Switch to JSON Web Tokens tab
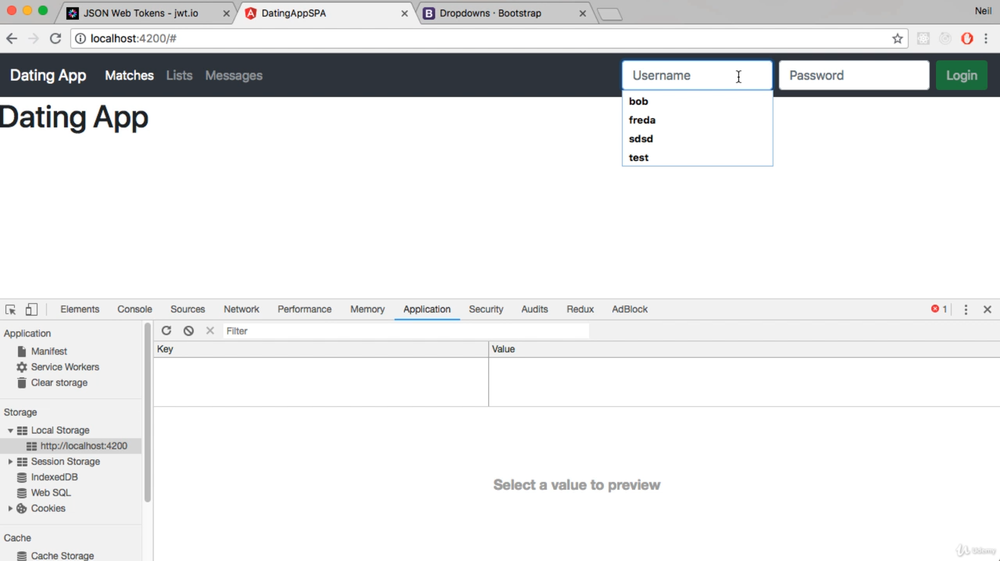 [x=140, y=13]
